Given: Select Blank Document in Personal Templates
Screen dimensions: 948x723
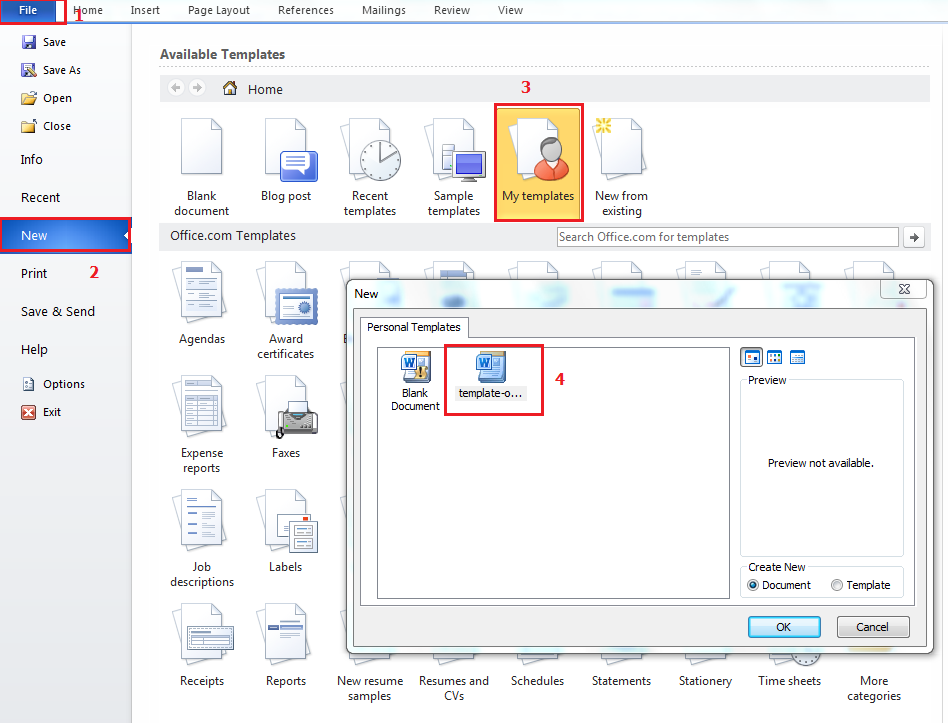Looking at the screenshot, I should (x=415, y=381).
